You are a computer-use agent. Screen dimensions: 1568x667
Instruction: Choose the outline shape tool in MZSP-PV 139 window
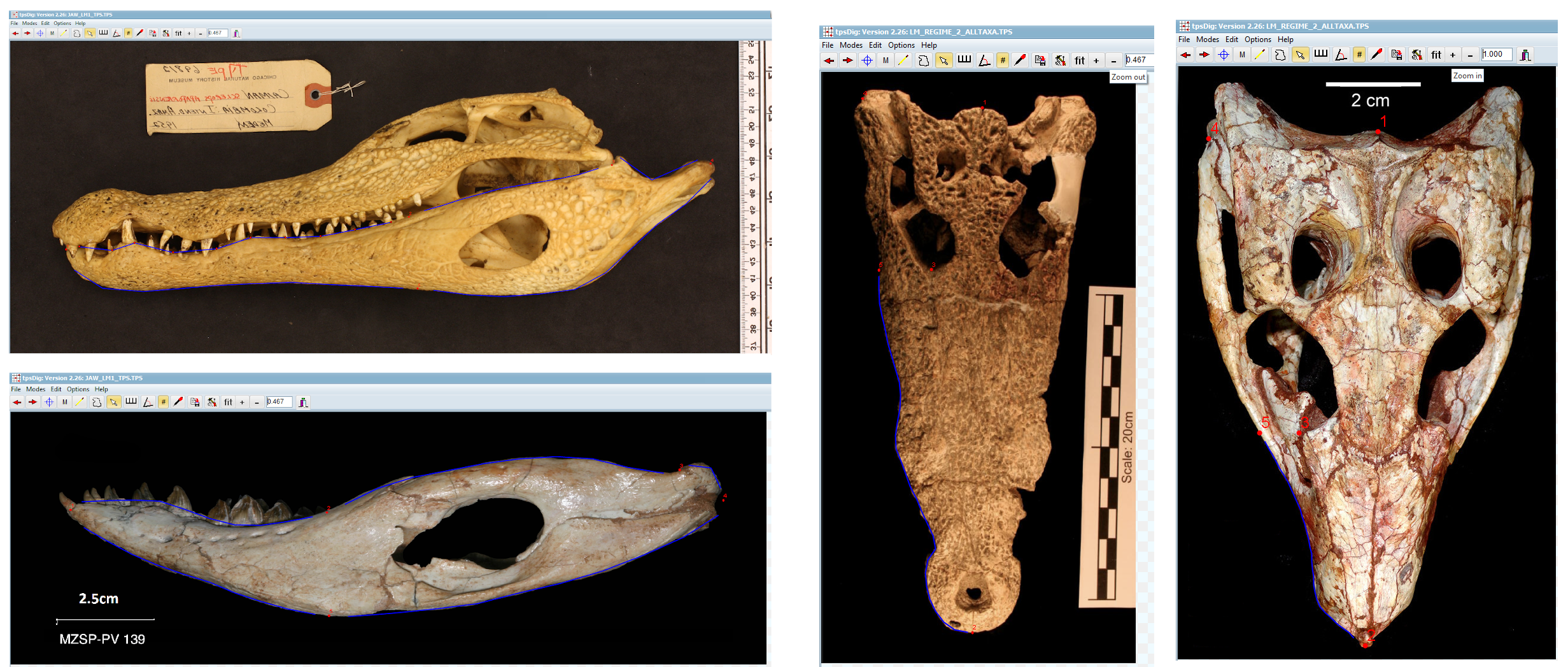coord(97,402)
